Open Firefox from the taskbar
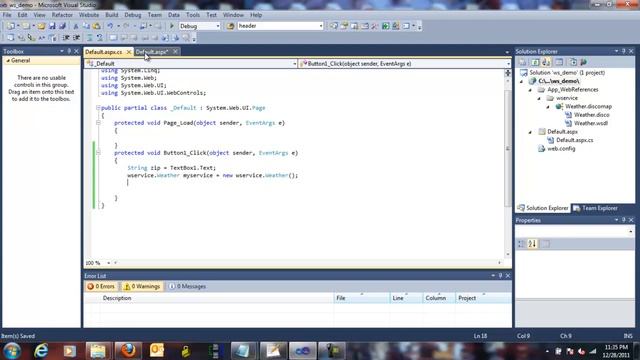This screenshot has height=360, width=640. 128,351
